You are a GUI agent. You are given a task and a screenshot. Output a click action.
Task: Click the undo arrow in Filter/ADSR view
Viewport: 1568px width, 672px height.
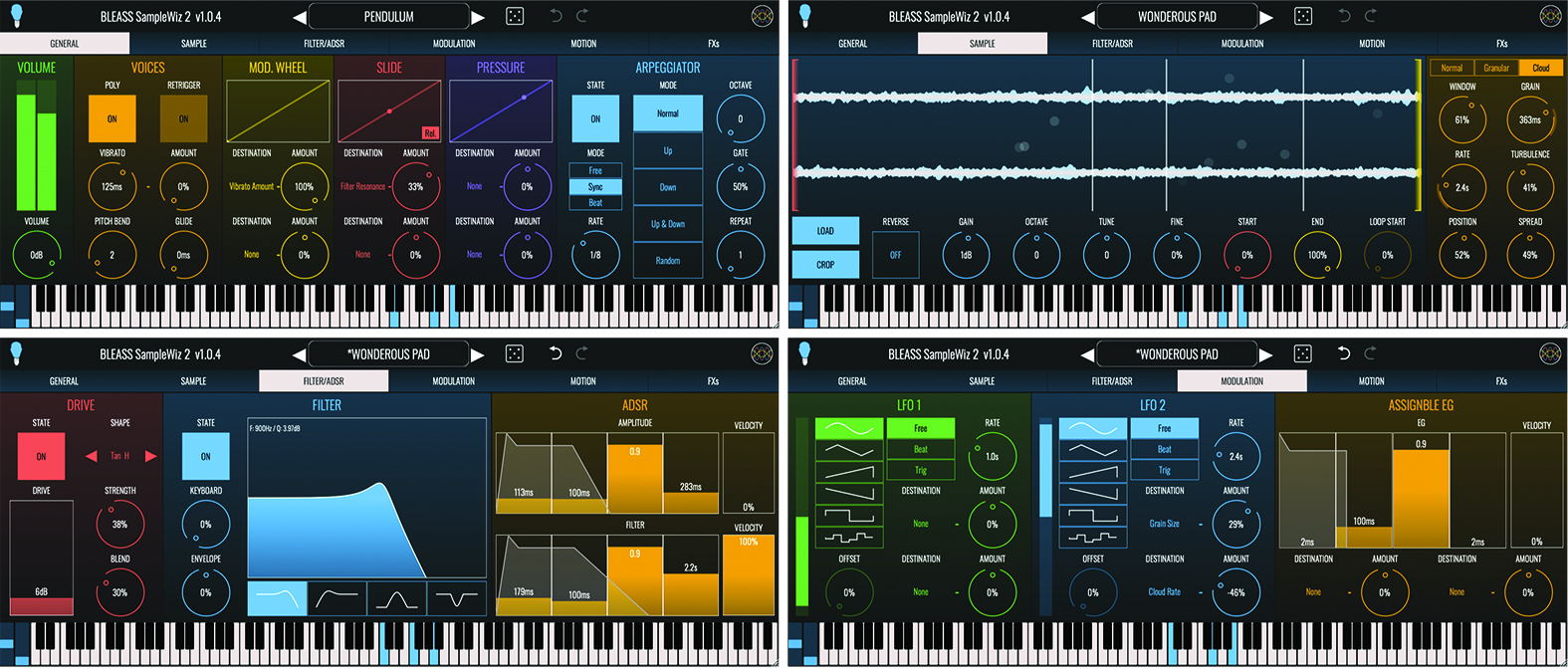(556, 353)
